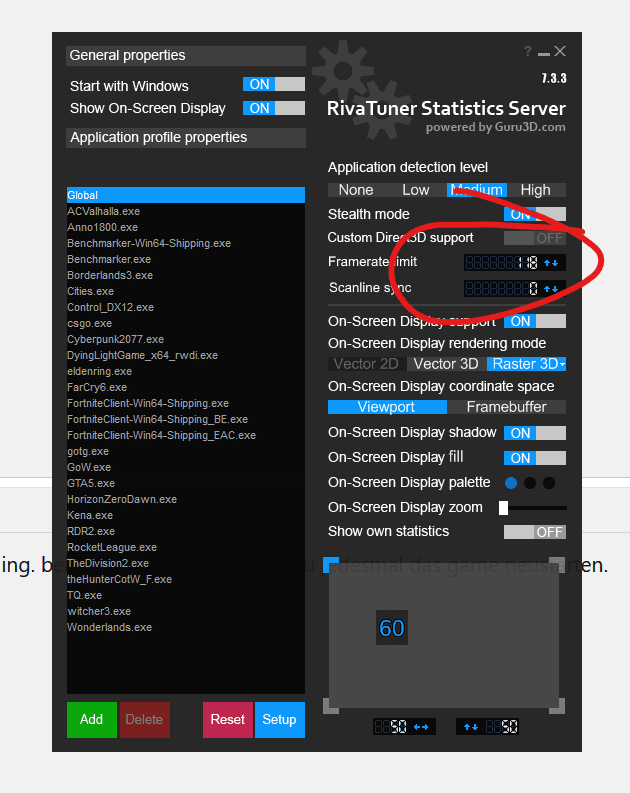Open Raster 3D dropdown arrow

pos(562,364)
